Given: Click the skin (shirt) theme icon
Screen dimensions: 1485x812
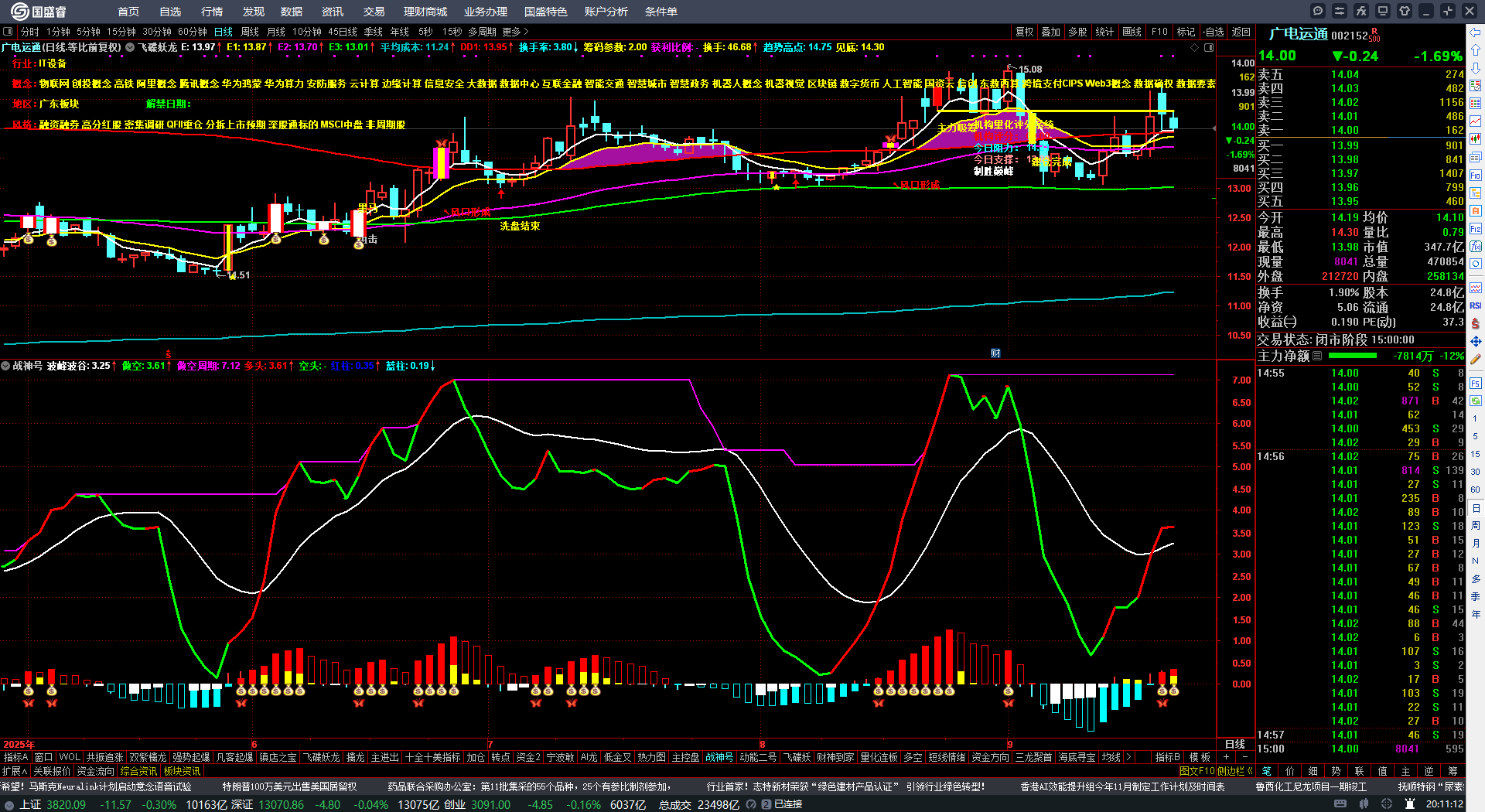Looking at the screenshot, I should [x=1405, y=11].
